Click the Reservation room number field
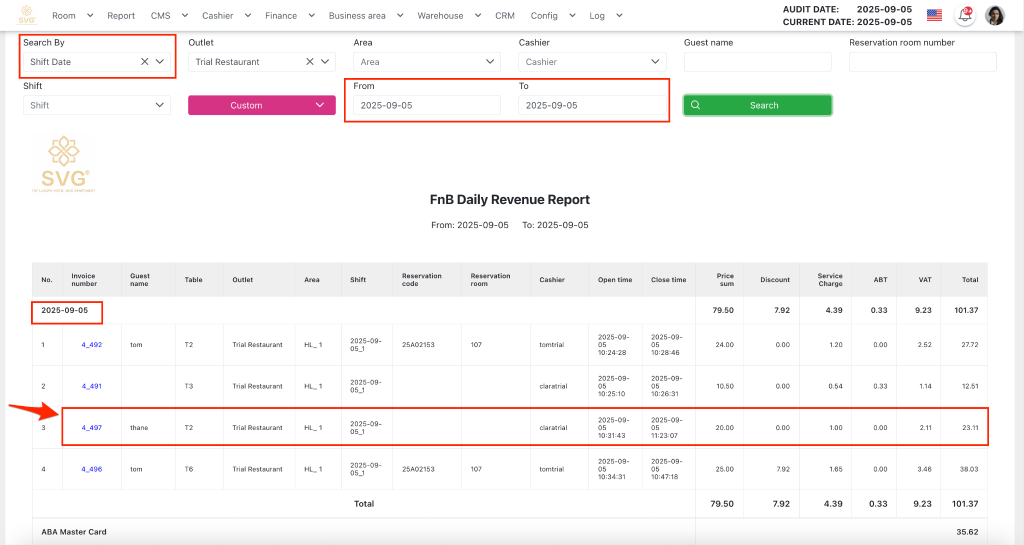Image resolution: width=1024 pixels, height=545 pixels. point(922,62)
